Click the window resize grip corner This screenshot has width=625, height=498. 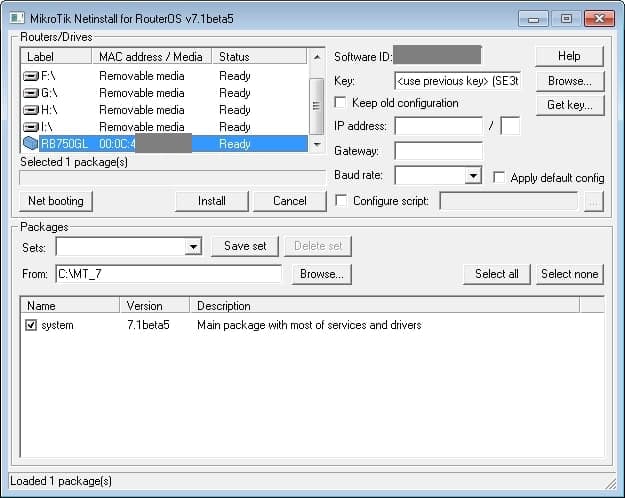click(x=611, y=484)
